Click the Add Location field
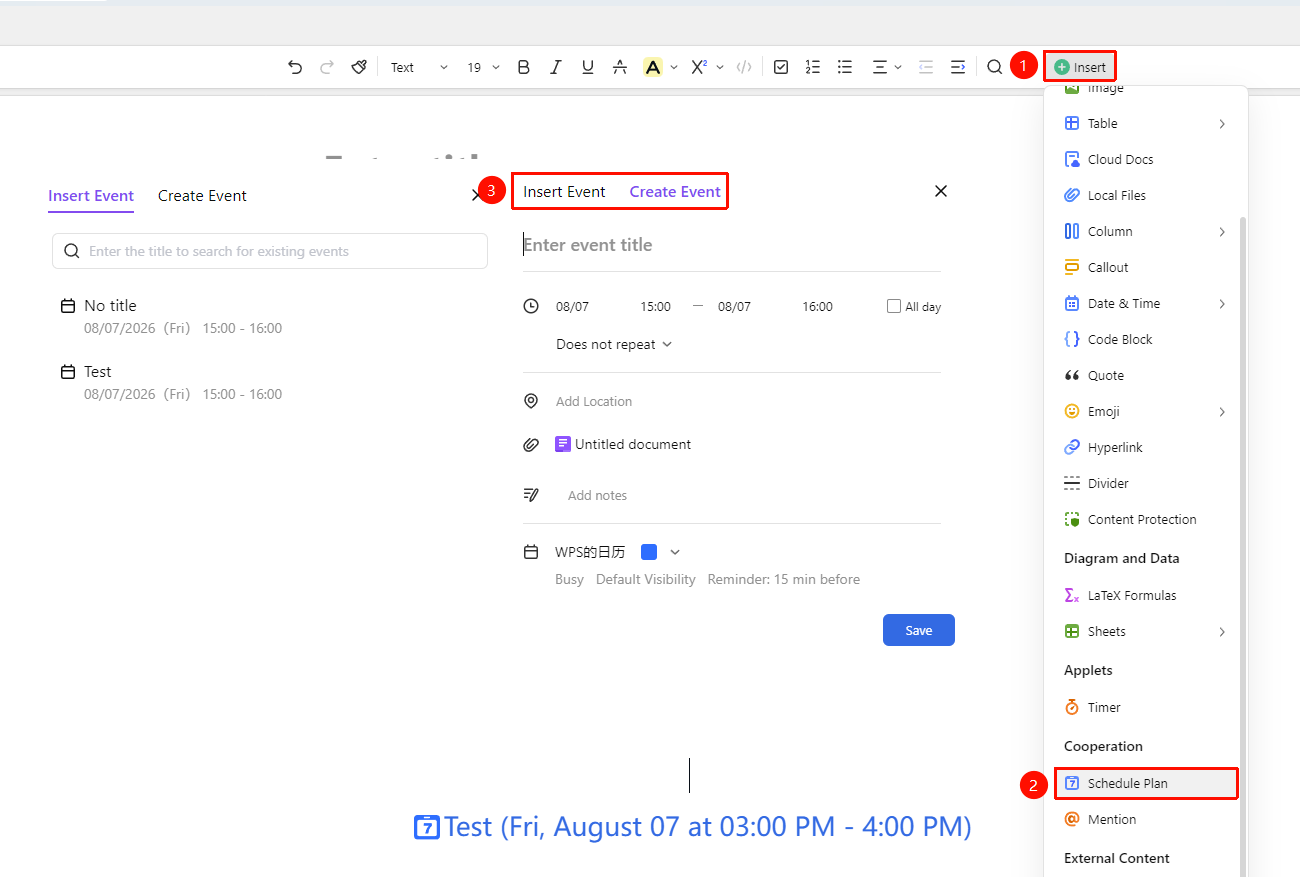 (x=594, y=401)
